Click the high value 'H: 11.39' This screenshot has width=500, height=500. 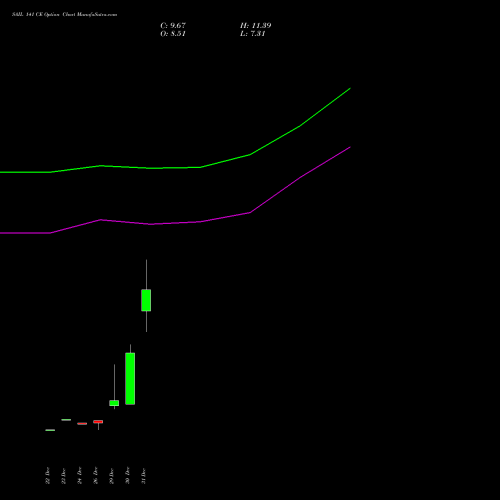click(x=256, y=26)
